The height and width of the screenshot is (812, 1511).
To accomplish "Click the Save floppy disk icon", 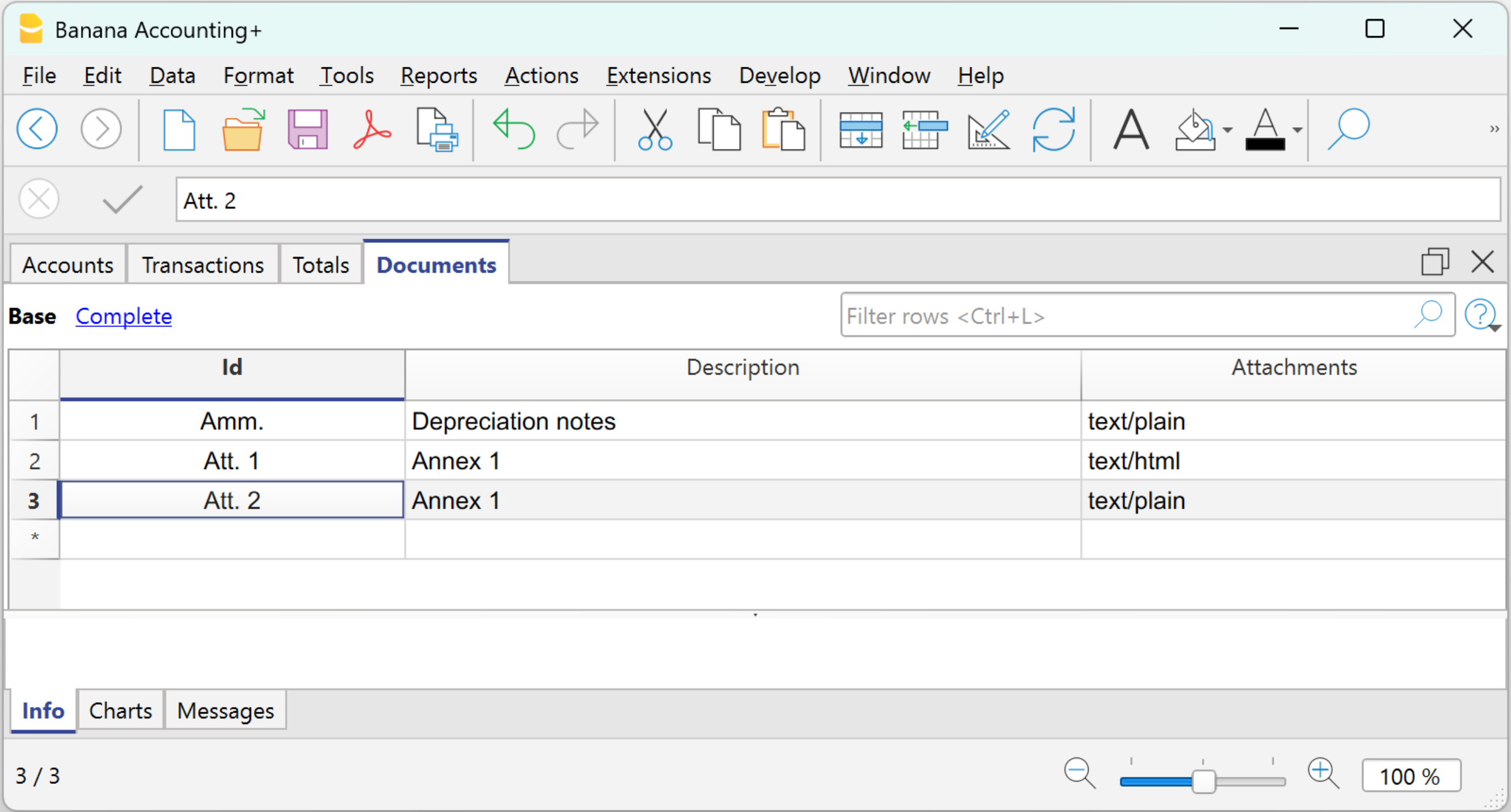I will pyautogui.click(x=307, y=130).
